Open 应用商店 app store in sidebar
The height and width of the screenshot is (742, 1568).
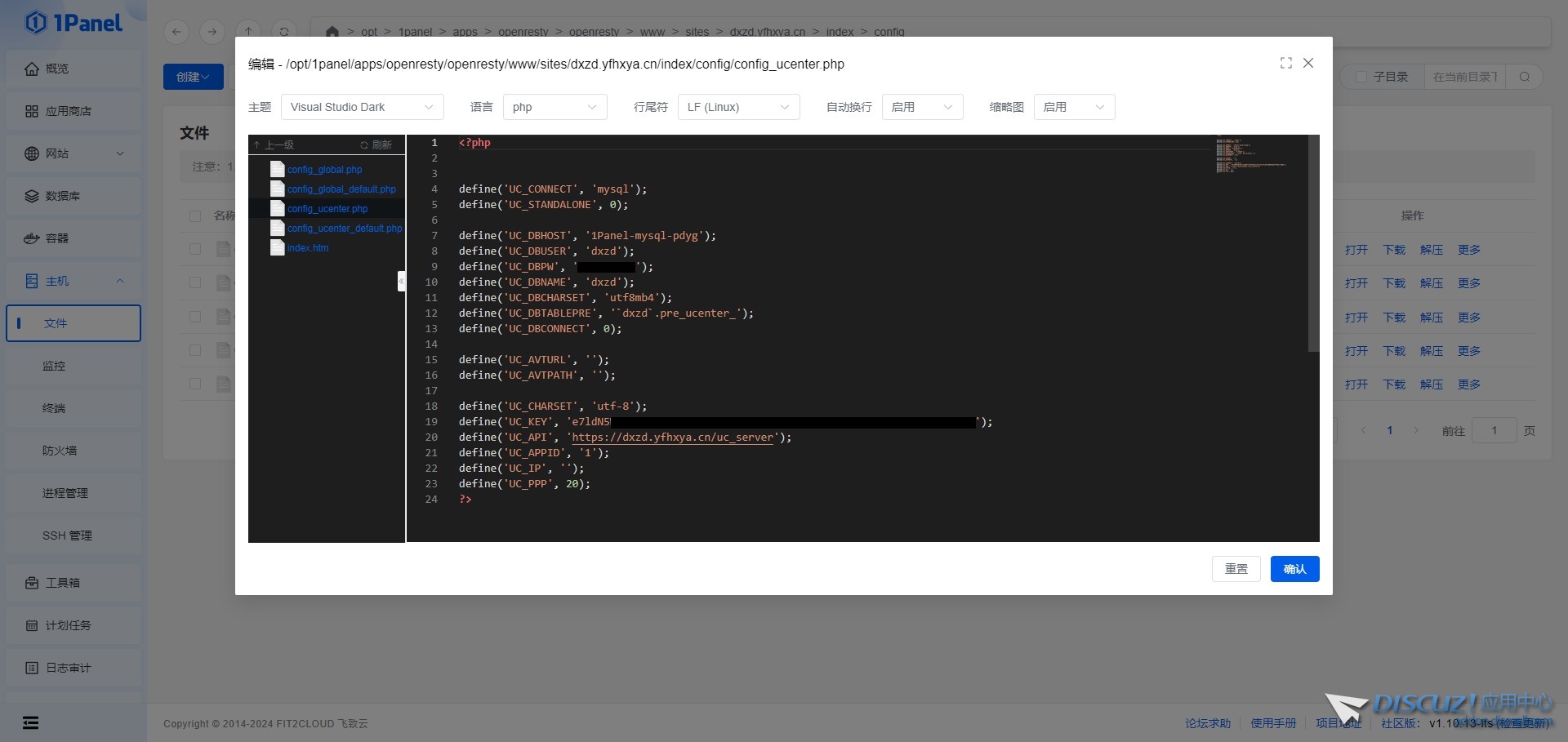click(x=73, y=111)
